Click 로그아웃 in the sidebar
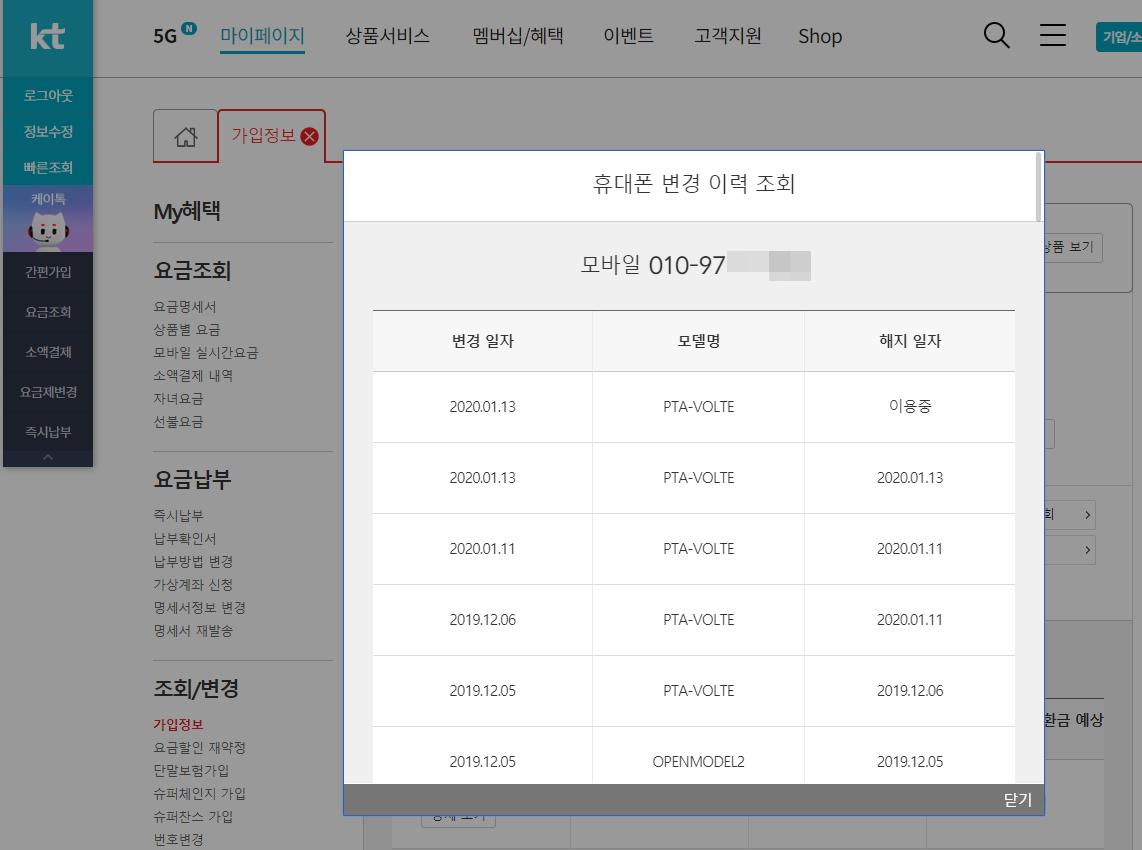Image resolution: width=1142 pixels, height=850 pixels. tap(48, 95)
